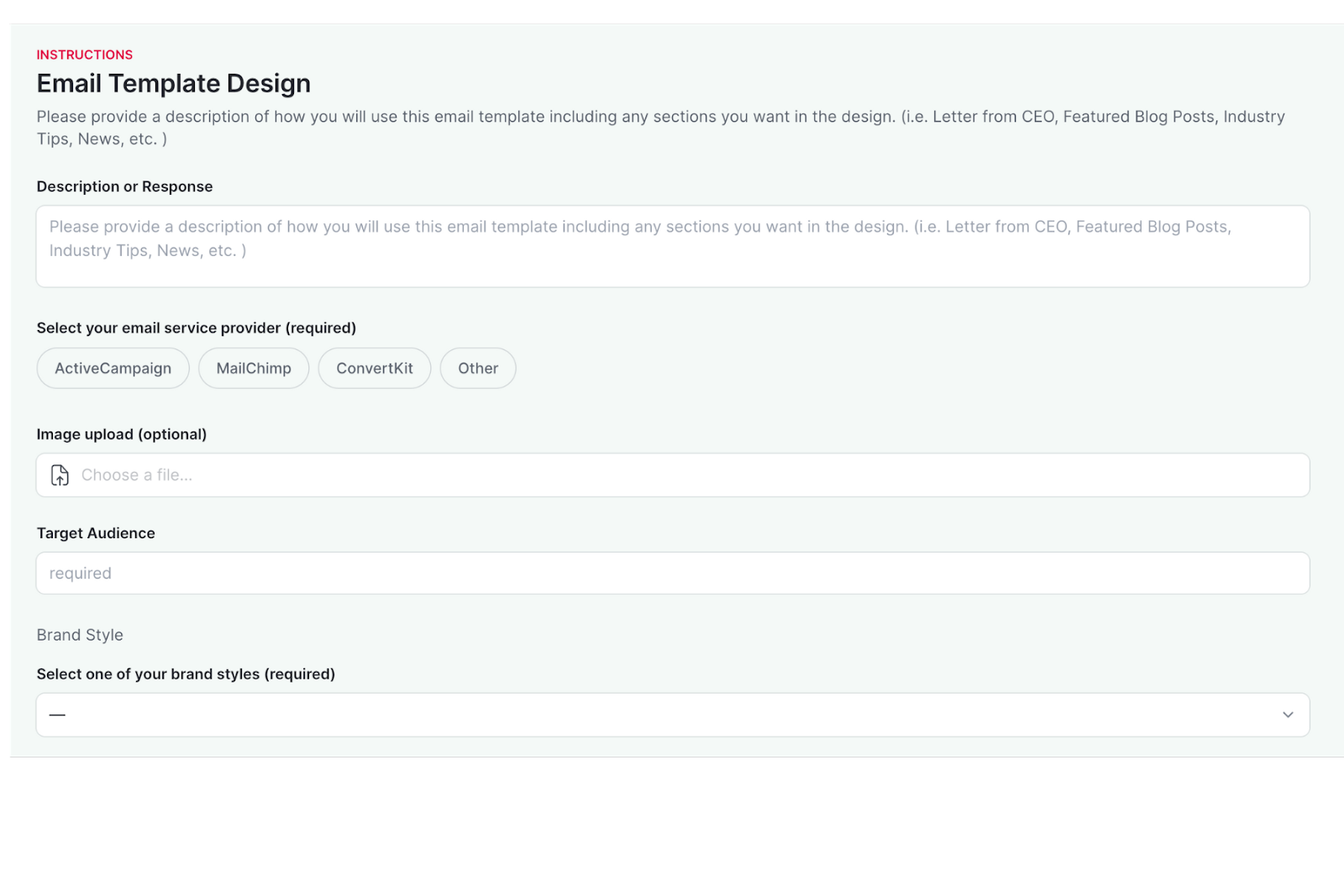Click the red INSTRUCTIONS header label

point(84,55)
